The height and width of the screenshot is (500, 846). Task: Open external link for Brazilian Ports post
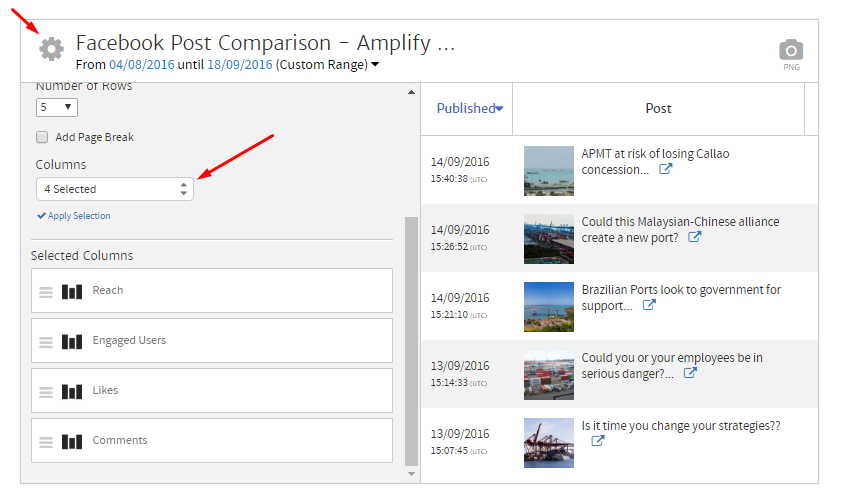tap(649, 306)
